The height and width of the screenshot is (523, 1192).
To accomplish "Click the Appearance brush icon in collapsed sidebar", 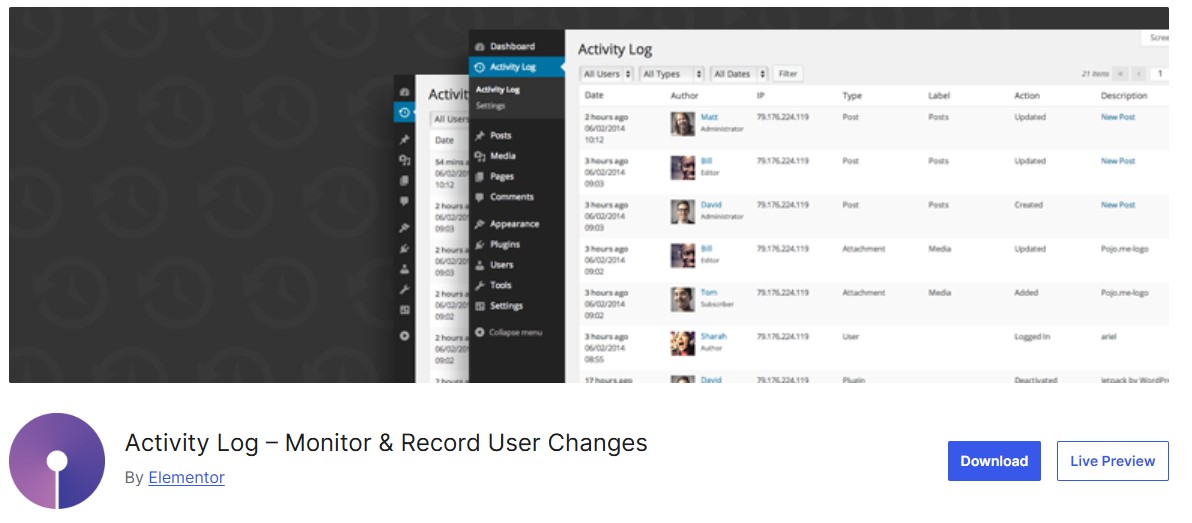I will [x=404, y=228].
